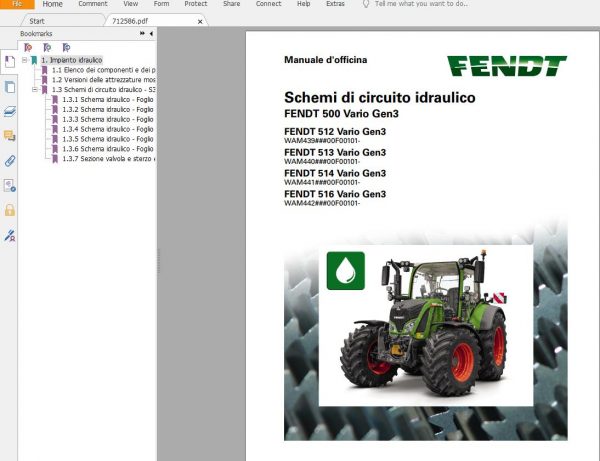Open the Layers sidebar icon
This screenshot has width=600, height=461.
(x=10, y=111)
